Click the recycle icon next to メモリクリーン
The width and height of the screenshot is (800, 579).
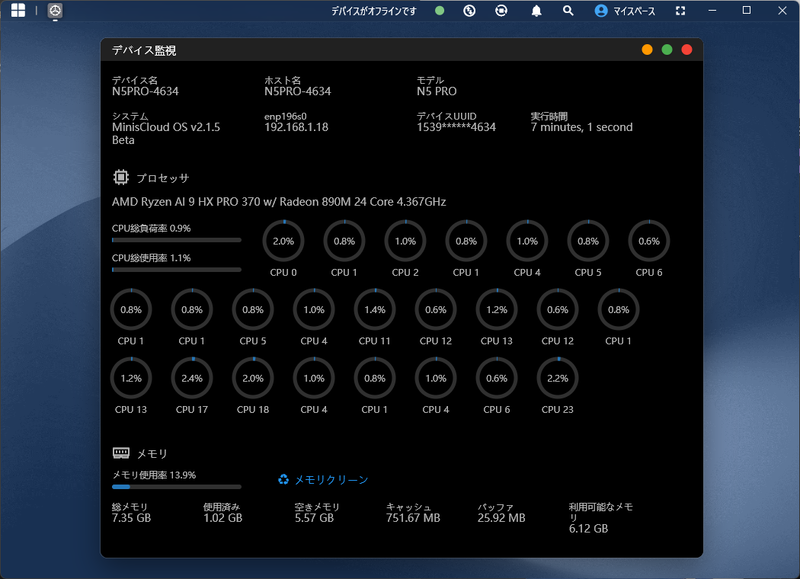283,479
